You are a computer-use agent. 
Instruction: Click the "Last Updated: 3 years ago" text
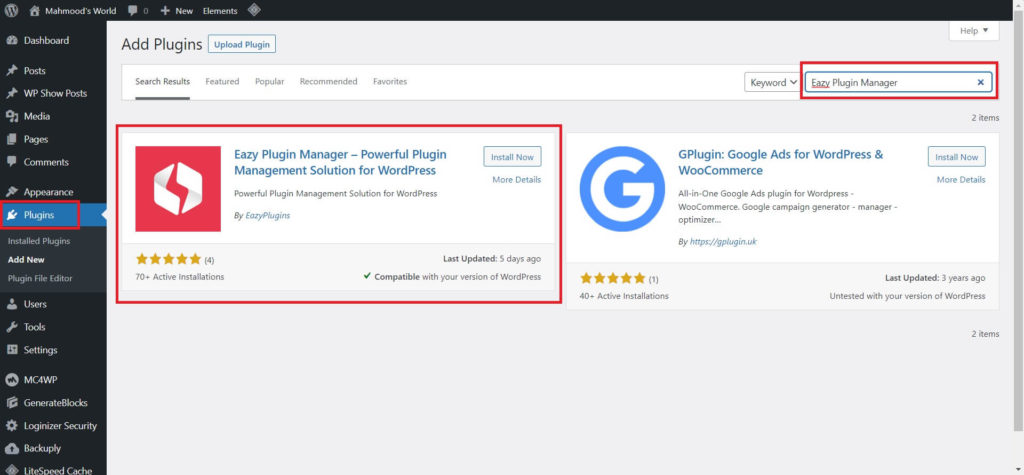coord(935,278)
